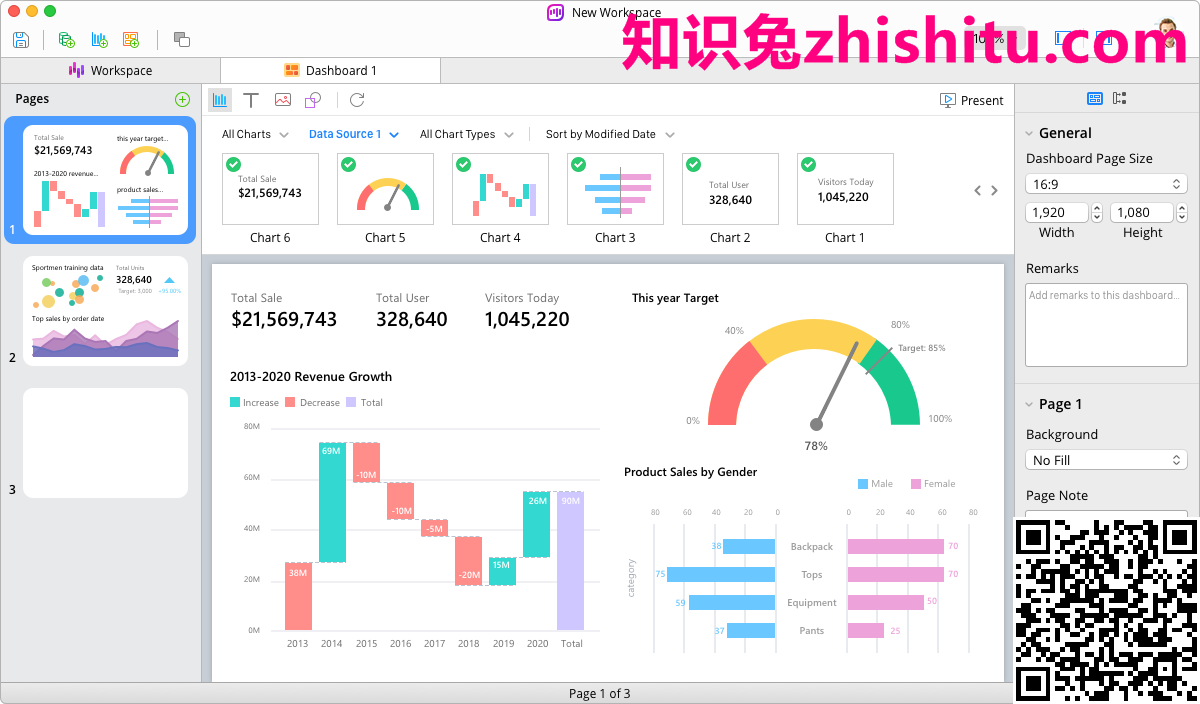
Task: Click the Total legend swatch
Action: coord(351,402)
